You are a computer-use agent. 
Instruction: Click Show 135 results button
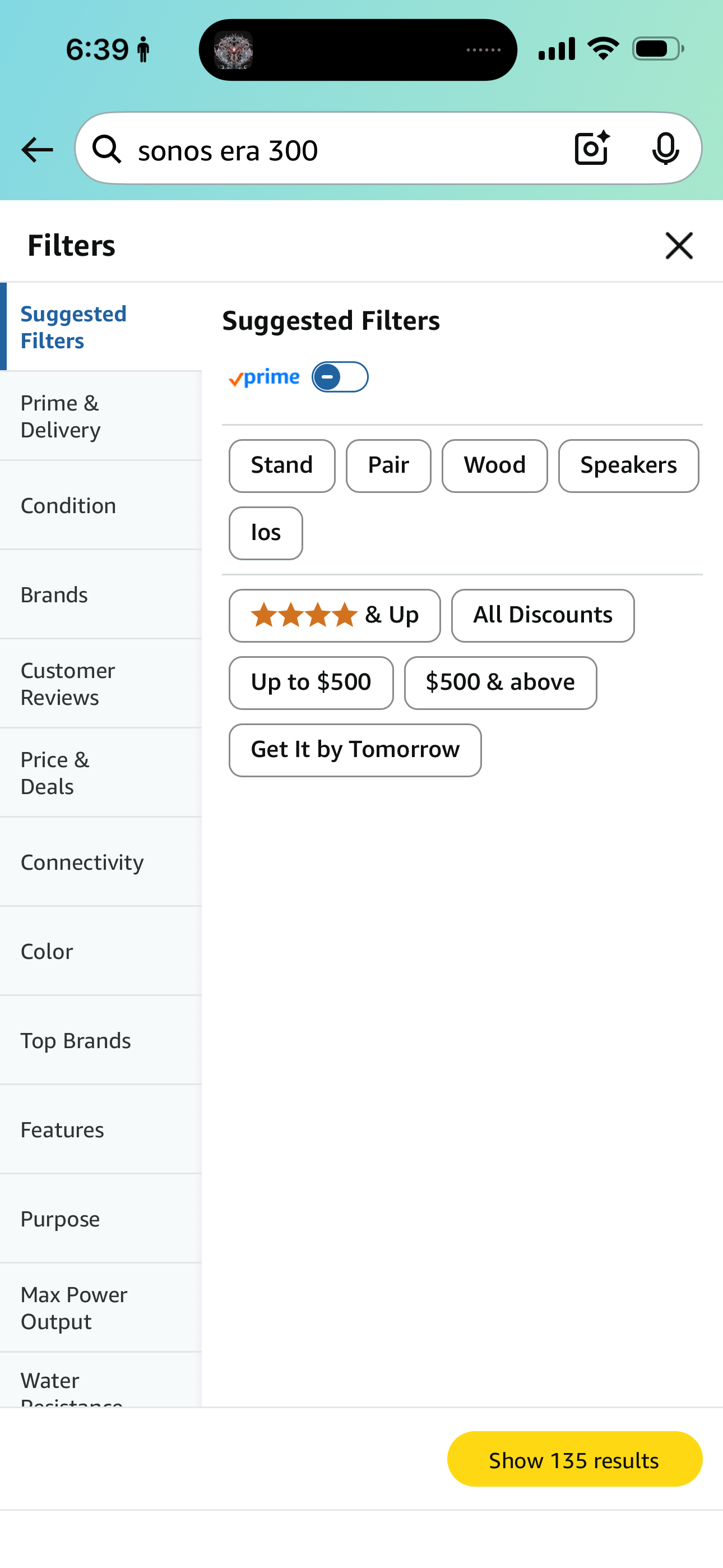point(574,1460)
